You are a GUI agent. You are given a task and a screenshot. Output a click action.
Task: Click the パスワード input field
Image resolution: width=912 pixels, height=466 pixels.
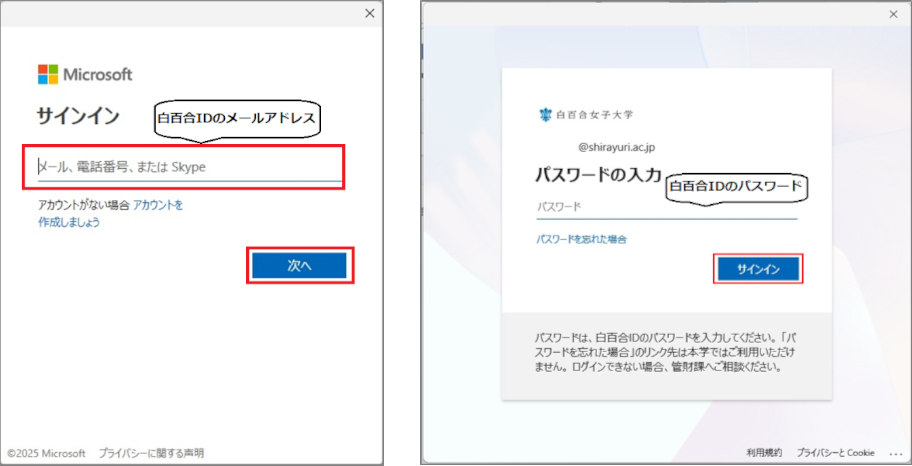666,207
